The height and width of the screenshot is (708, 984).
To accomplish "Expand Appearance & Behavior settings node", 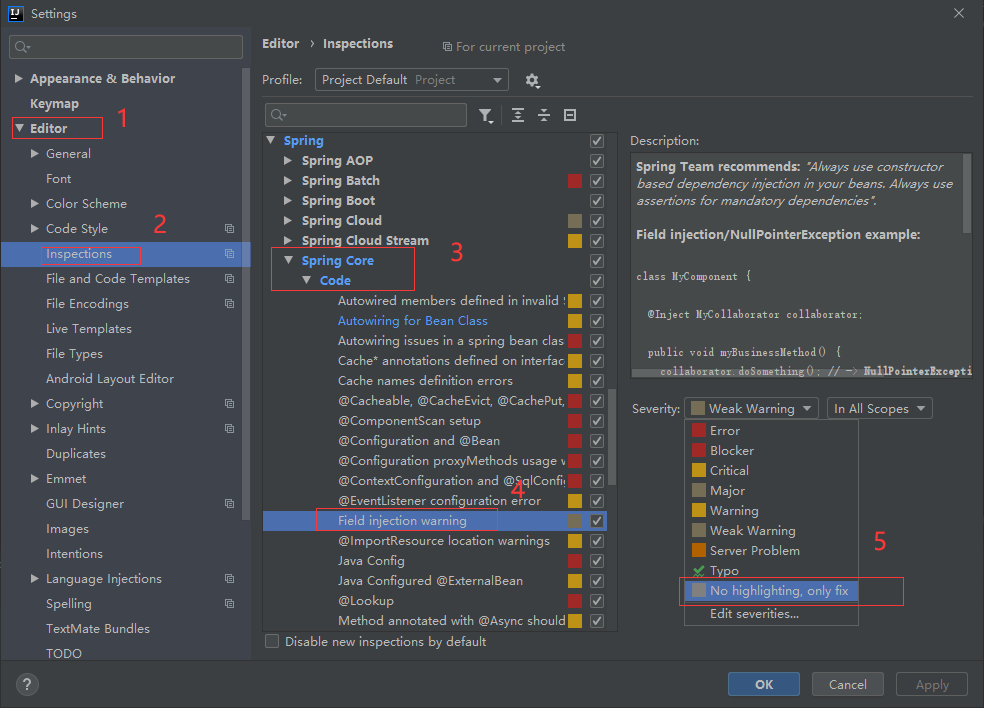I will 19,78.
